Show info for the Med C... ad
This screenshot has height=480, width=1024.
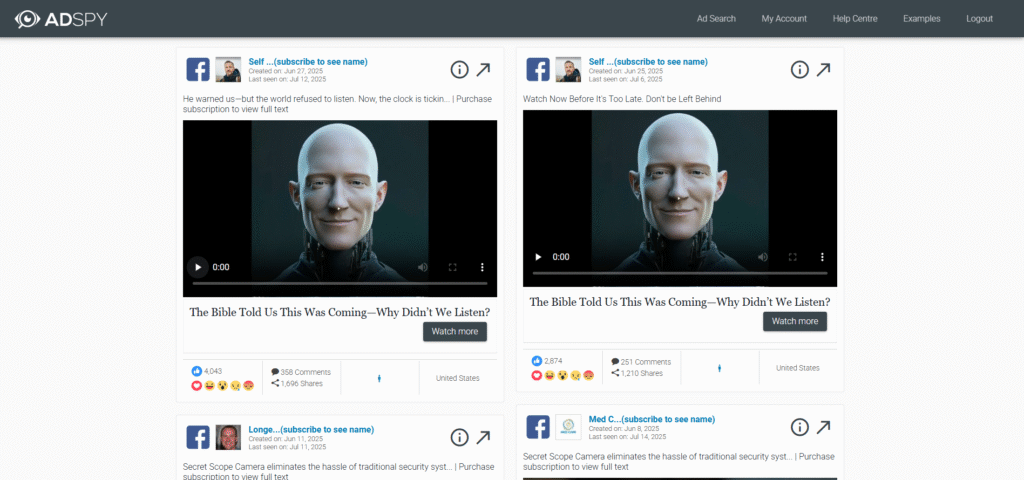800,427
